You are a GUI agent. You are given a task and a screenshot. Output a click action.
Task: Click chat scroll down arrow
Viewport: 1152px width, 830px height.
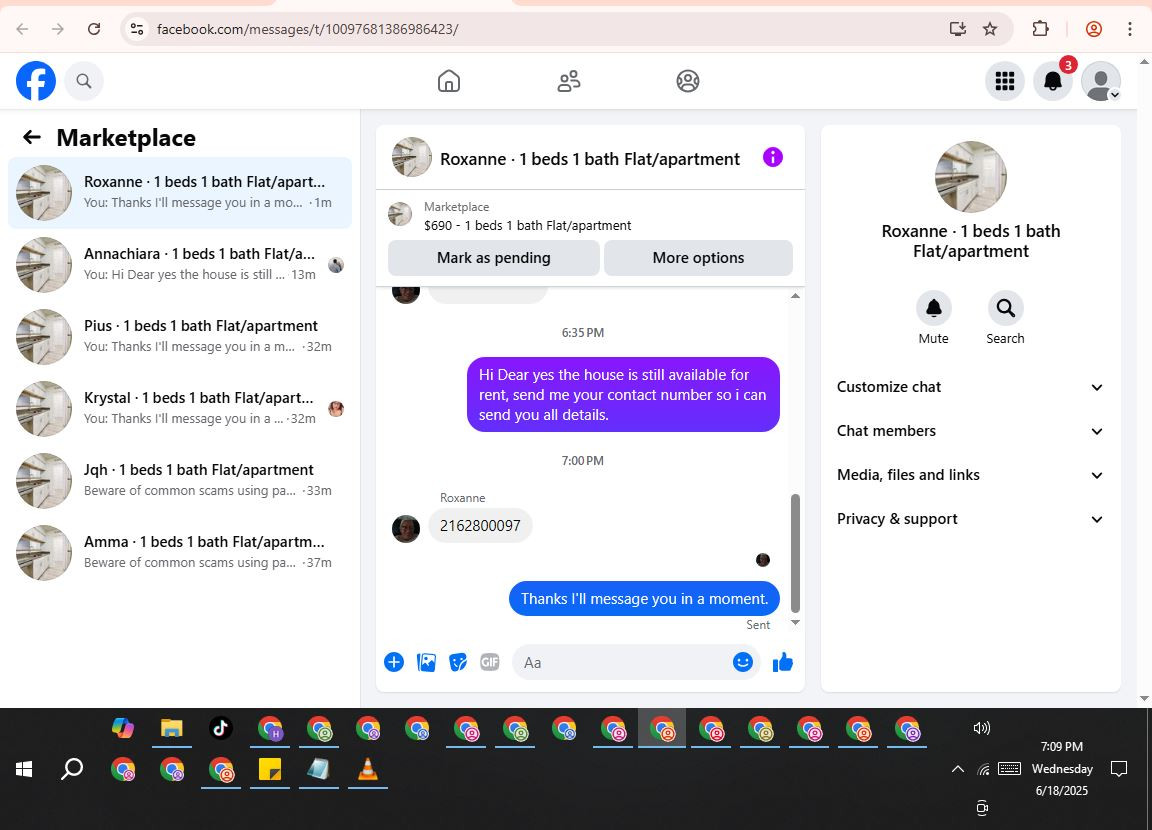tap(795, 623)
